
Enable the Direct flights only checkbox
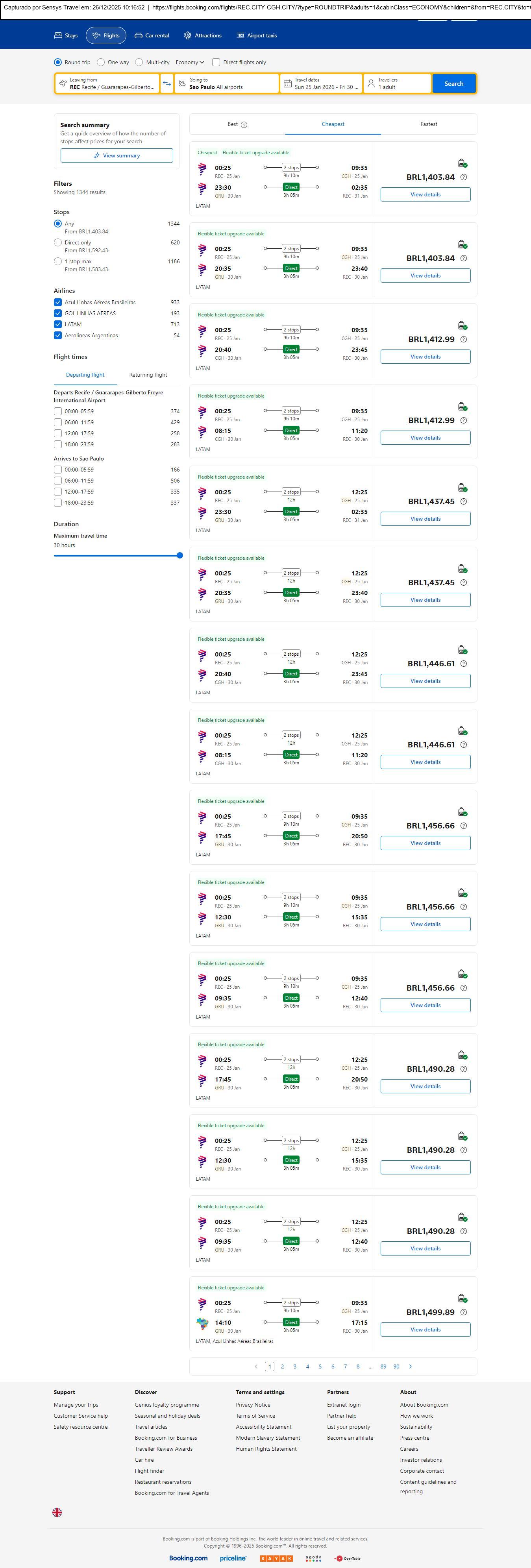216,62
